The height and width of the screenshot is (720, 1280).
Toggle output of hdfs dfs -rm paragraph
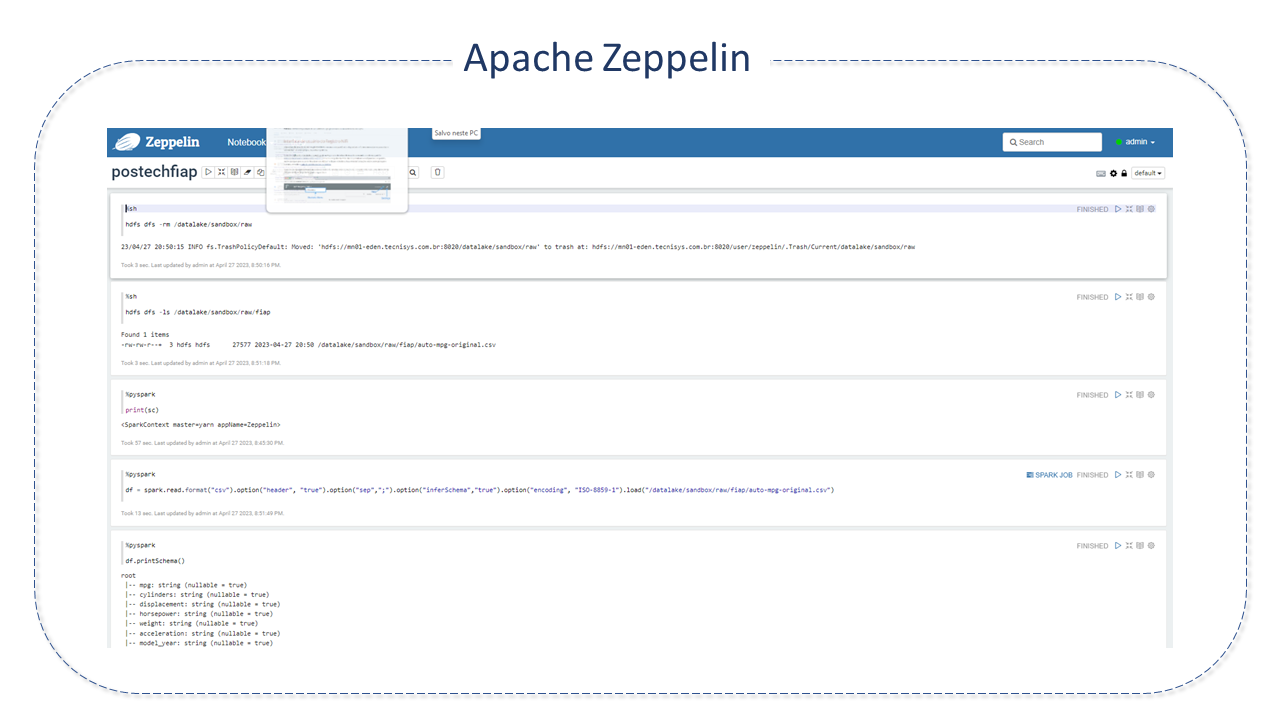coord(1140,209)
